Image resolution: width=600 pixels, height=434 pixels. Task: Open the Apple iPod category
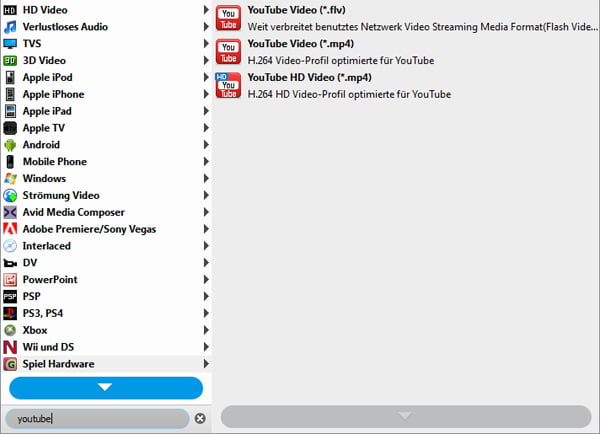pyautogui.click(x=106, y=77)
